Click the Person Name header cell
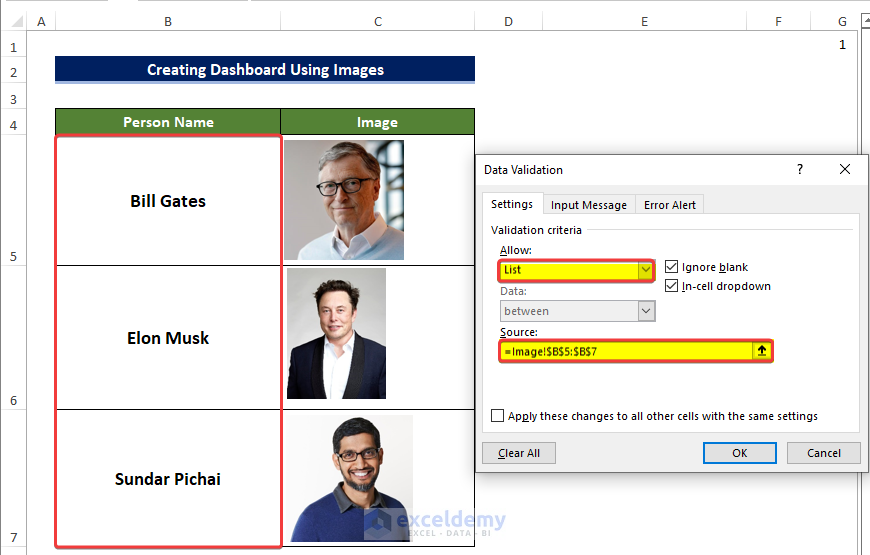The height and width of the screenshot is (555, 870). tap(168, 122)
